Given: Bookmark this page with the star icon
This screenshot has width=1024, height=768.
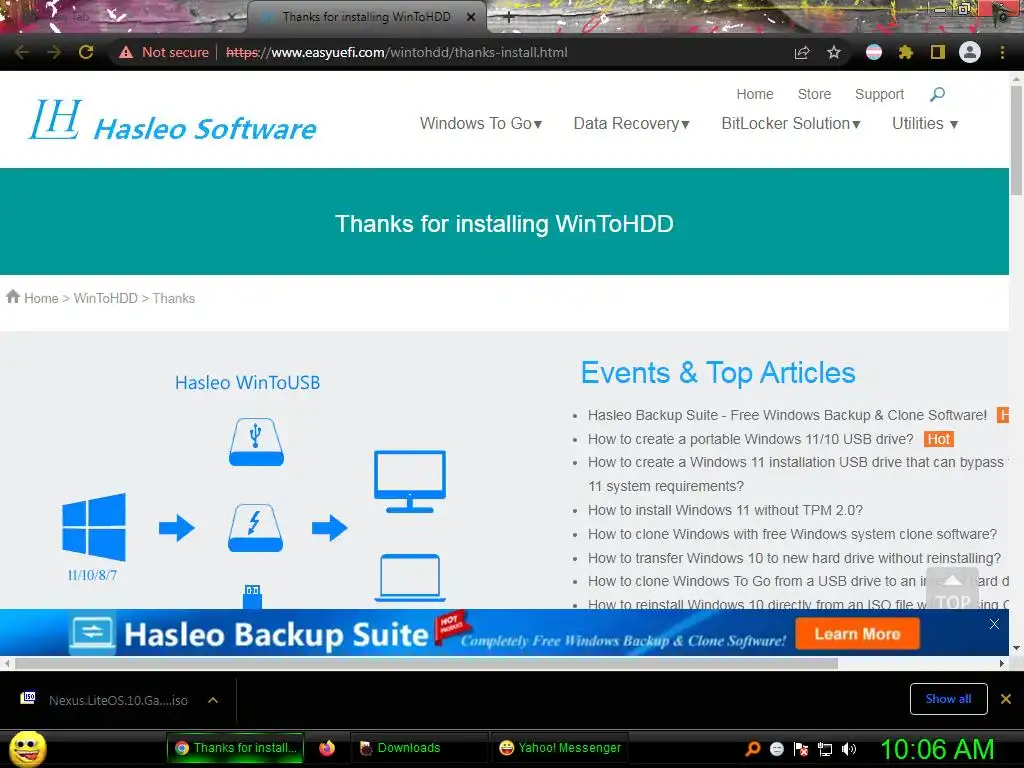Looking at the screenshot, I should [834, 52].
